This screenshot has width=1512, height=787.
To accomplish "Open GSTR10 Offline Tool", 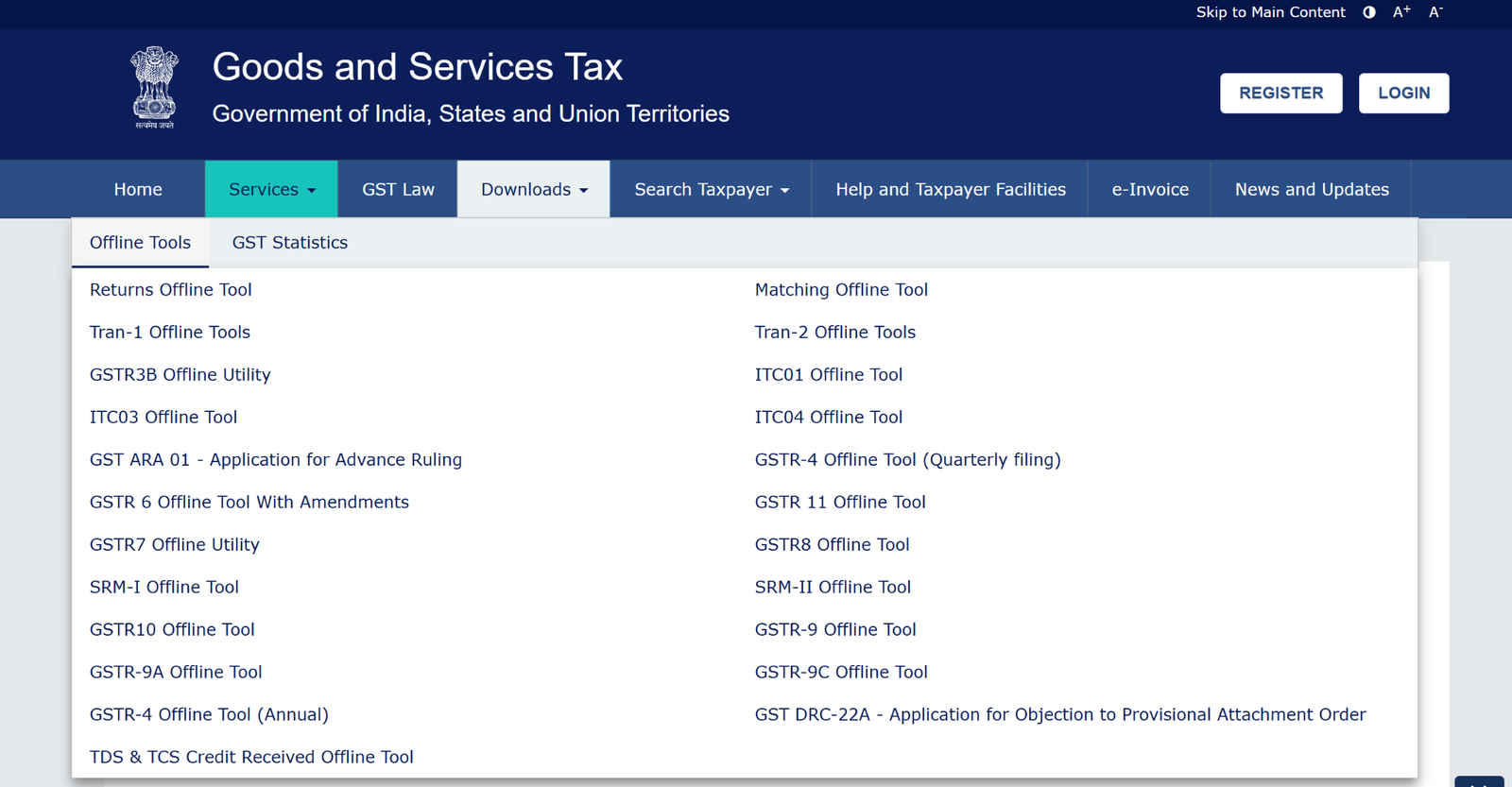I will [x=172, y=630].
